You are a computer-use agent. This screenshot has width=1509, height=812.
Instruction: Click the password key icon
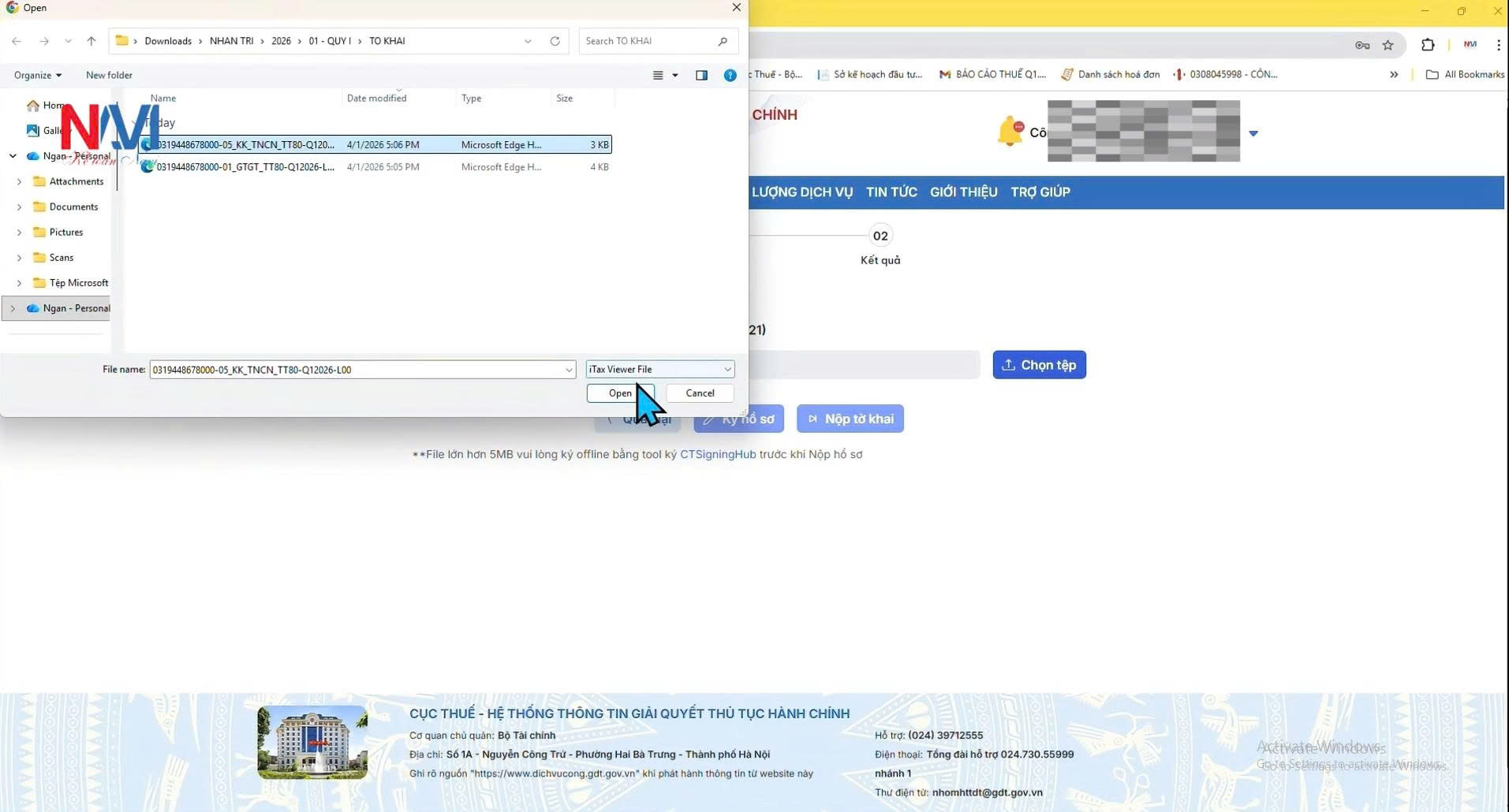[1362, 45]
